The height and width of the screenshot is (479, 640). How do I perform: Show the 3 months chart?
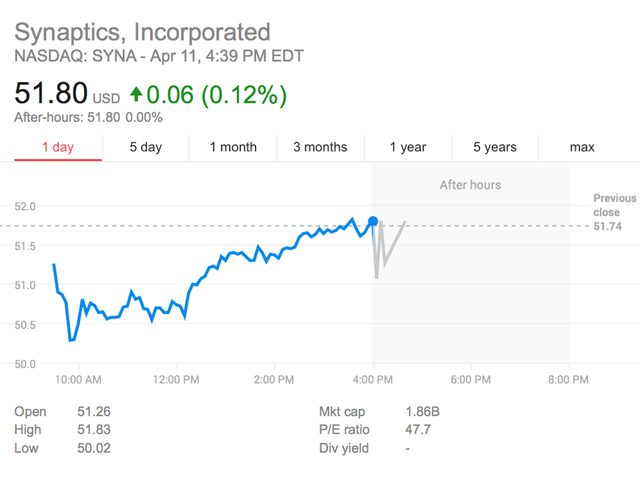(320, 147)
